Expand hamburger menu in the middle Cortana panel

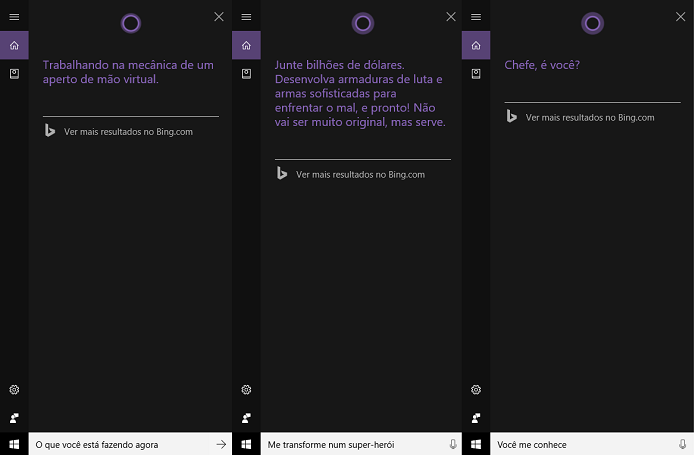pyautogui.click(x=246, y=17)
